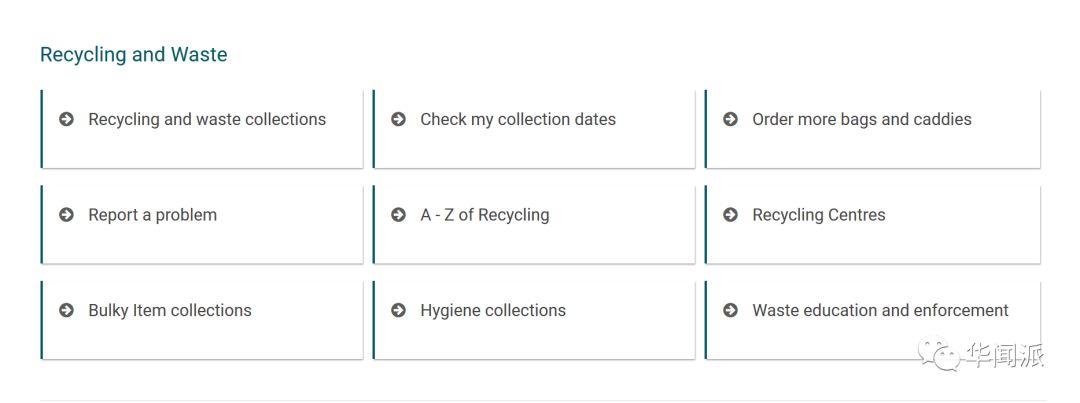Viewport: 1080px width, 403px height.
Task: Open Recycling and waste collections link
Action: (x=207, y=120)
